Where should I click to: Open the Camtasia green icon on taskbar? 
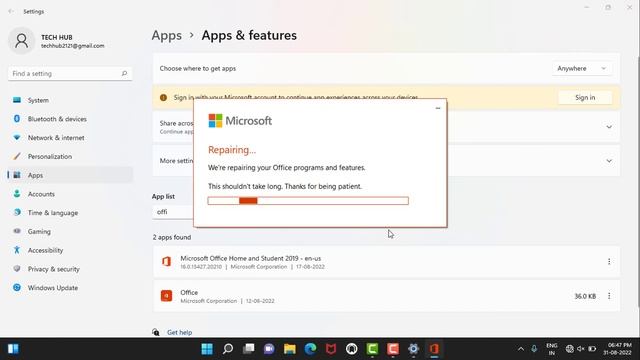click(372, 349)
